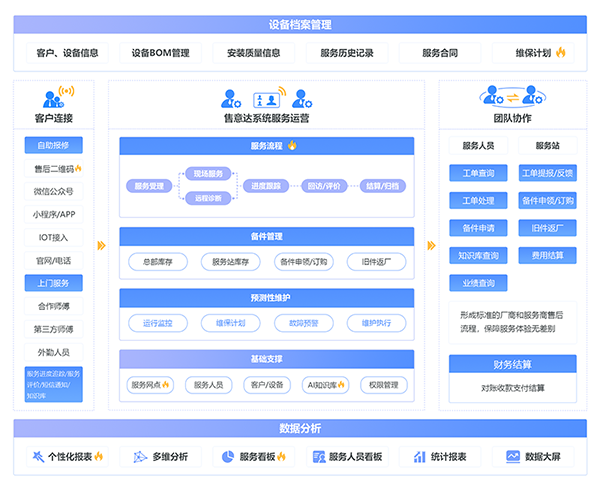Click the 知识库查询 button
The height and width of the screenshot is (491, 600).
[478, 256]
